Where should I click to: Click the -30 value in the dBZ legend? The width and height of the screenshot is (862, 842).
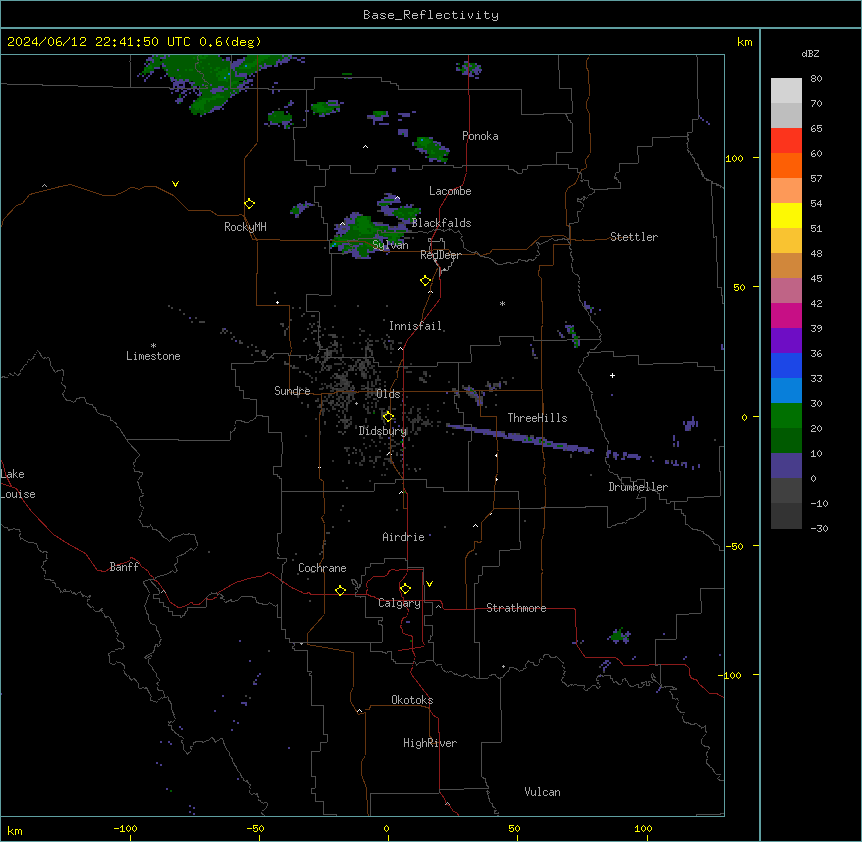819,528
